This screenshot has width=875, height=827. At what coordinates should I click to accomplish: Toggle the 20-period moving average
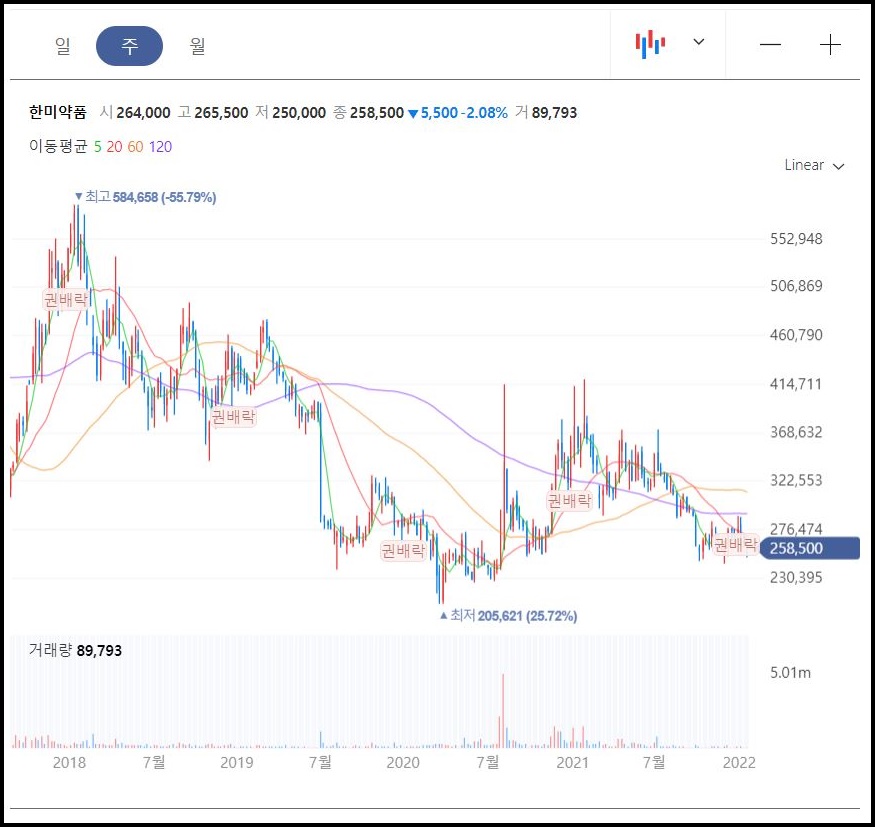click(x=114, y=147)
